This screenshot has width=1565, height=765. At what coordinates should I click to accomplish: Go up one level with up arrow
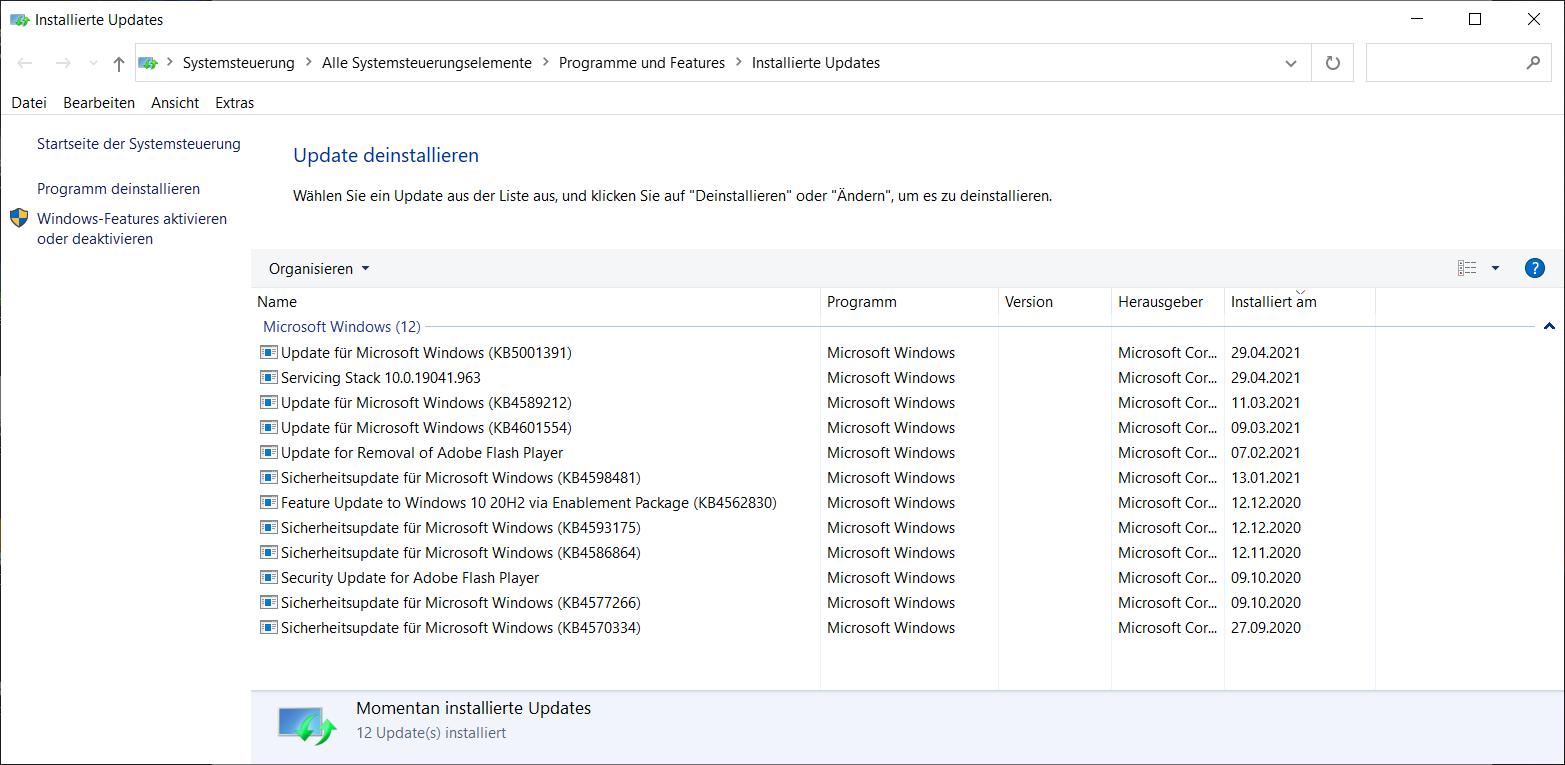tap(119, 63)
